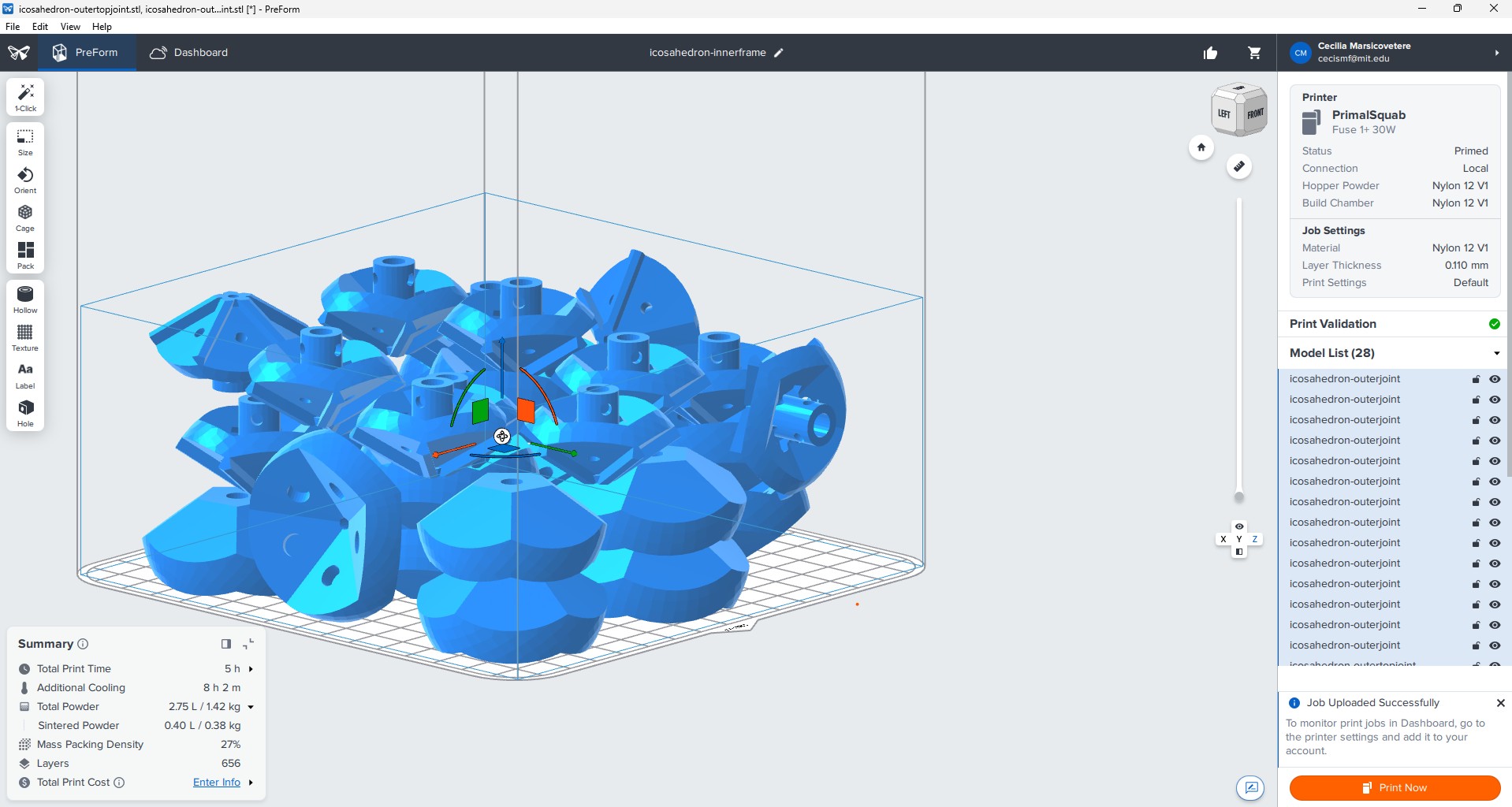The width and height of the screenshot is (1512, 807).
Task: Click the Enter Info link
Action: click(217, 783)
